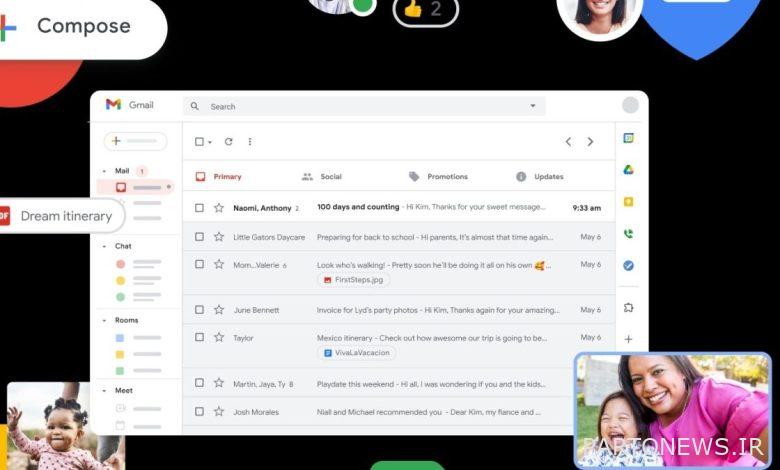
Task: Open search options dropdown arrow
Action: click(533, 106)
